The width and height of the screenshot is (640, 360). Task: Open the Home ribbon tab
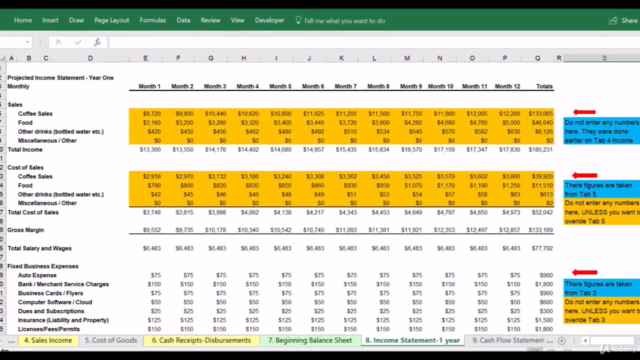(x=23, y=20)
